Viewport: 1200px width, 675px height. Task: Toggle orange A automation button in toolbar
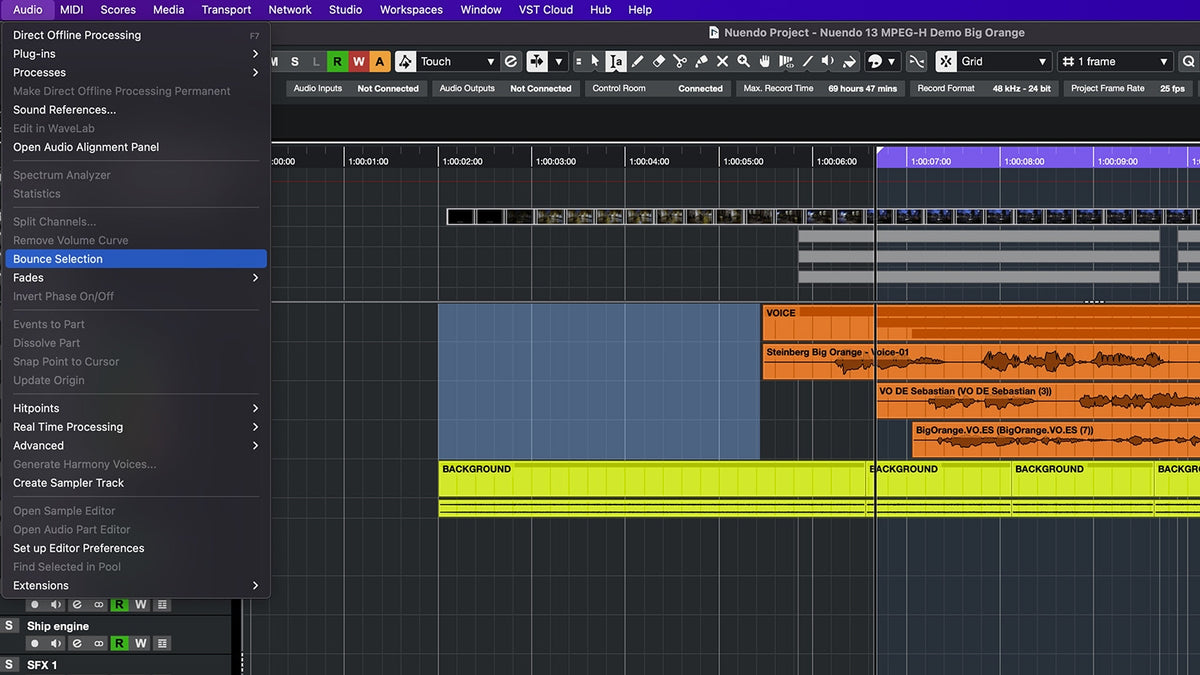coord(380,61)
